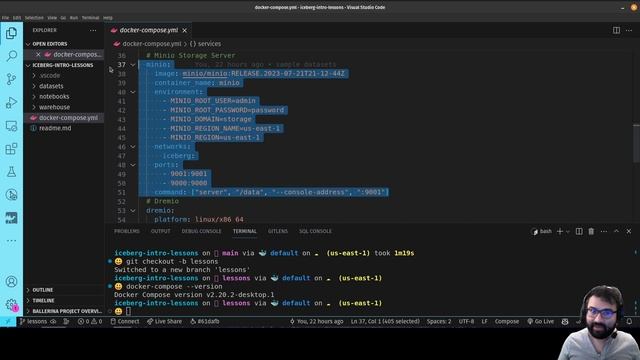Split the terminal panel
This screenshot has height=360, width=640.
point(579,231)
